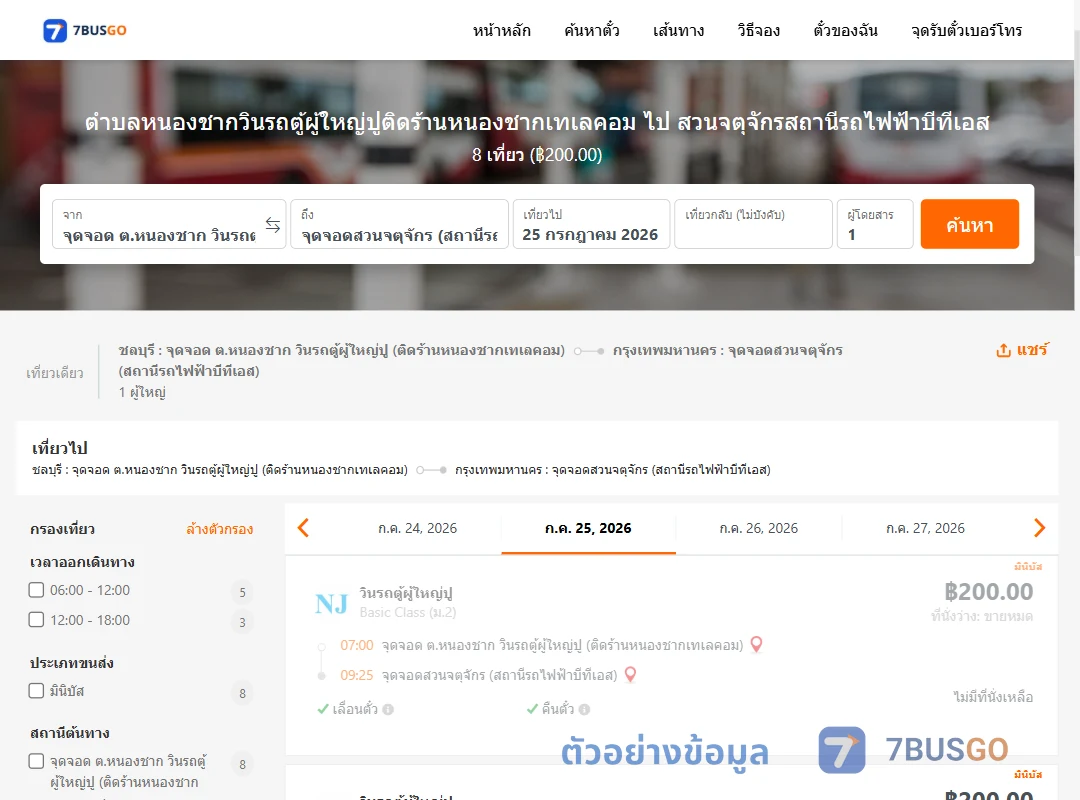Click ล้างตัวกรอง to clear filters
The height and width of the screenshot is (800, 1080).
pyautogui.click(x=220, y=529)
